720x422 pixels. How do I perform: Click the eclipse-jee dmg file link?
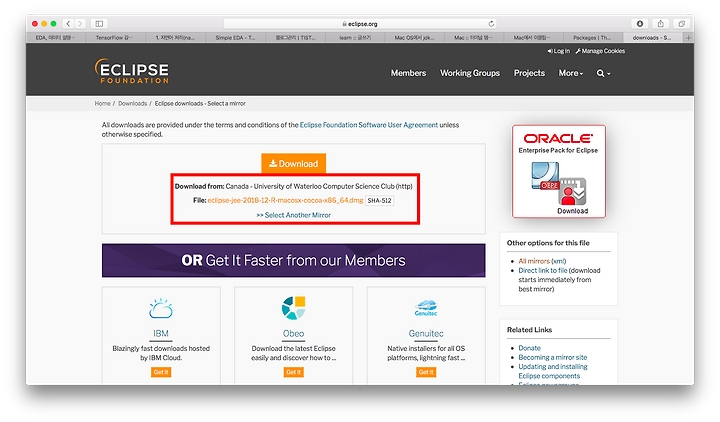point(285,200)
